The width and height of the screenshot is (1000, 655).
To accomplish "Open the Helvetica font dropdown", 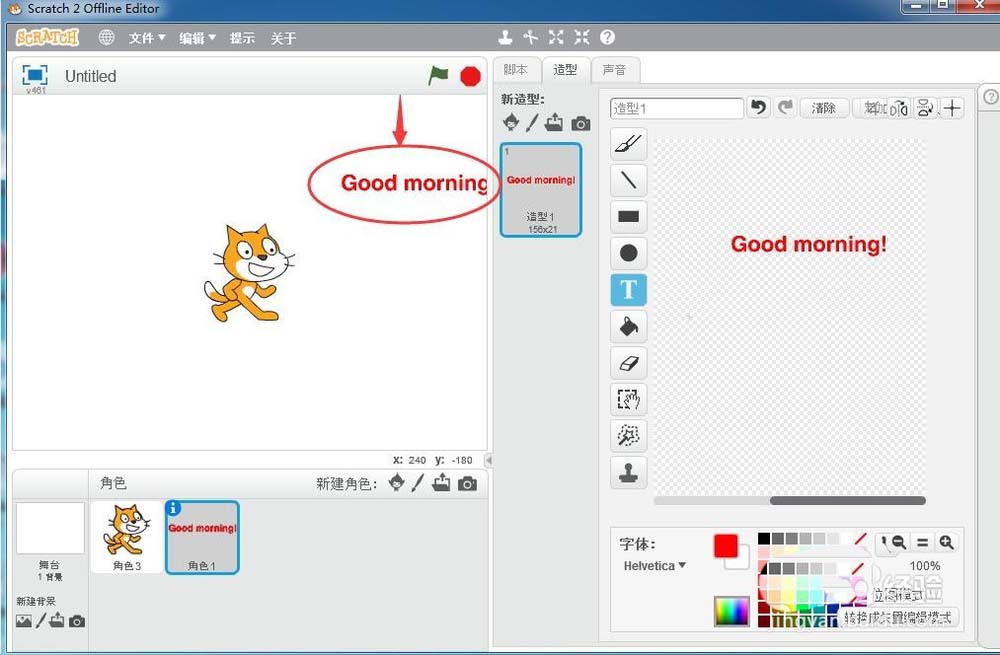I will tap(655, 566).
